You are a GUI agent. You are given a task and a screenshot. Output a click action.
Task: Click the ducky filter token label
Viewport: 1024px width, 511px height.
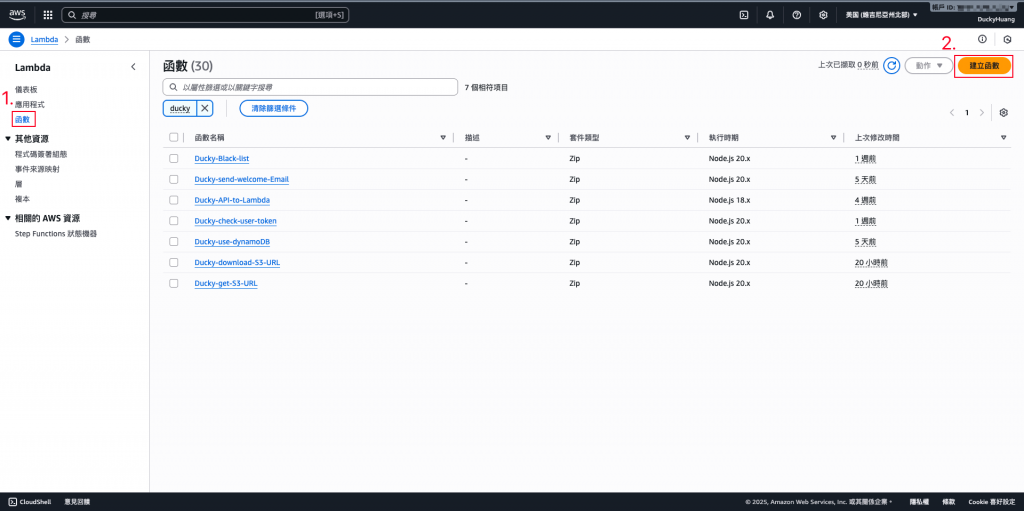[x=180, y=108]
